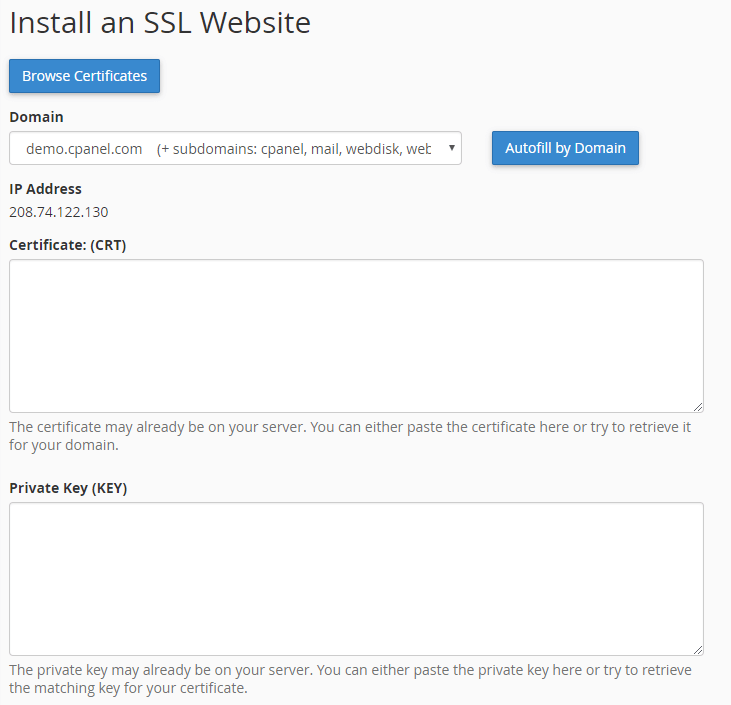
Task: Click the Install an SSL Website heading
Action: [x=160, y=22]
